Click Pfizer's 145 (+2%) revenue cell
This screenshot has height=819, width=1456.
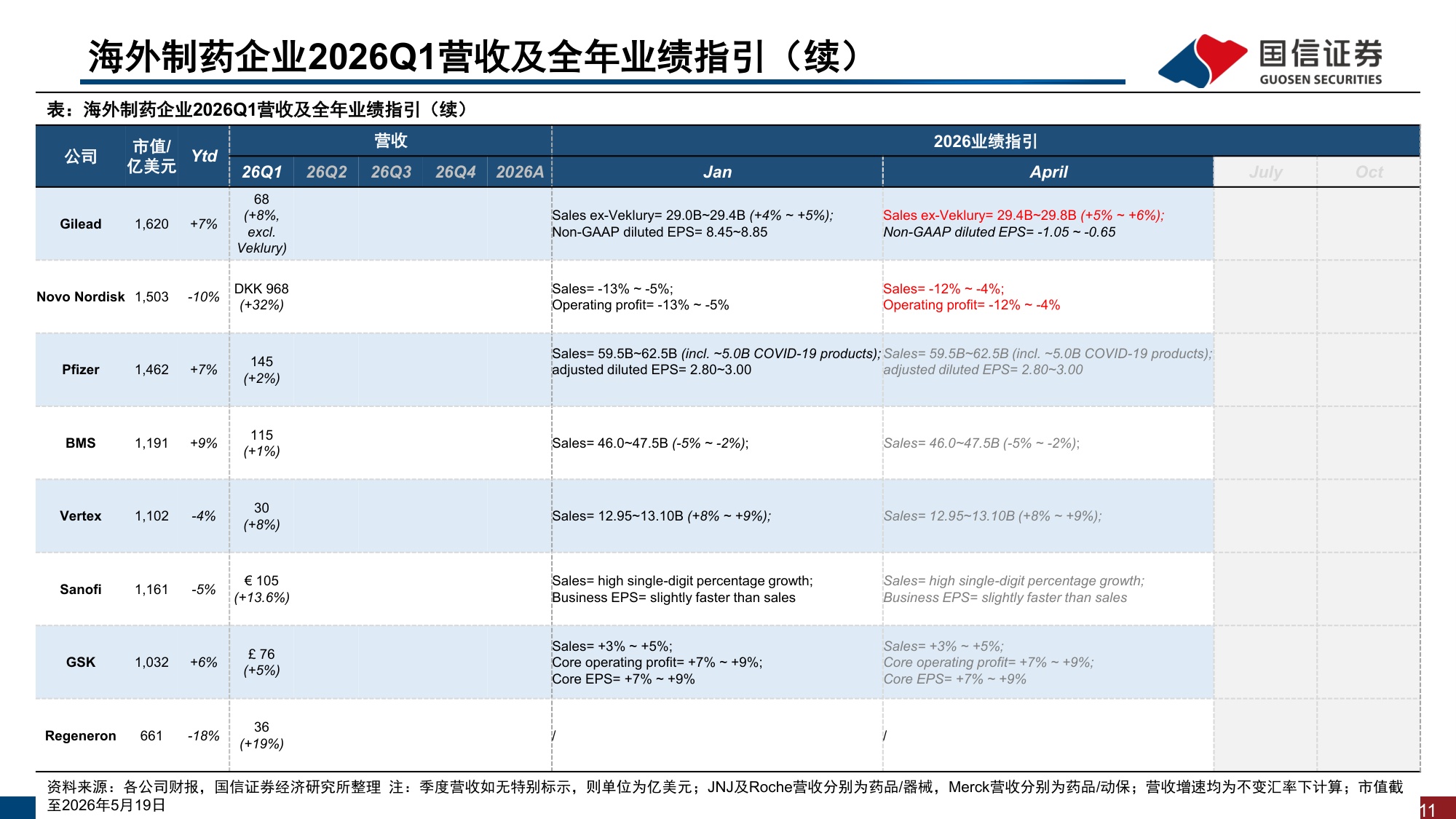pyautogui.click(x=261, y=370)
